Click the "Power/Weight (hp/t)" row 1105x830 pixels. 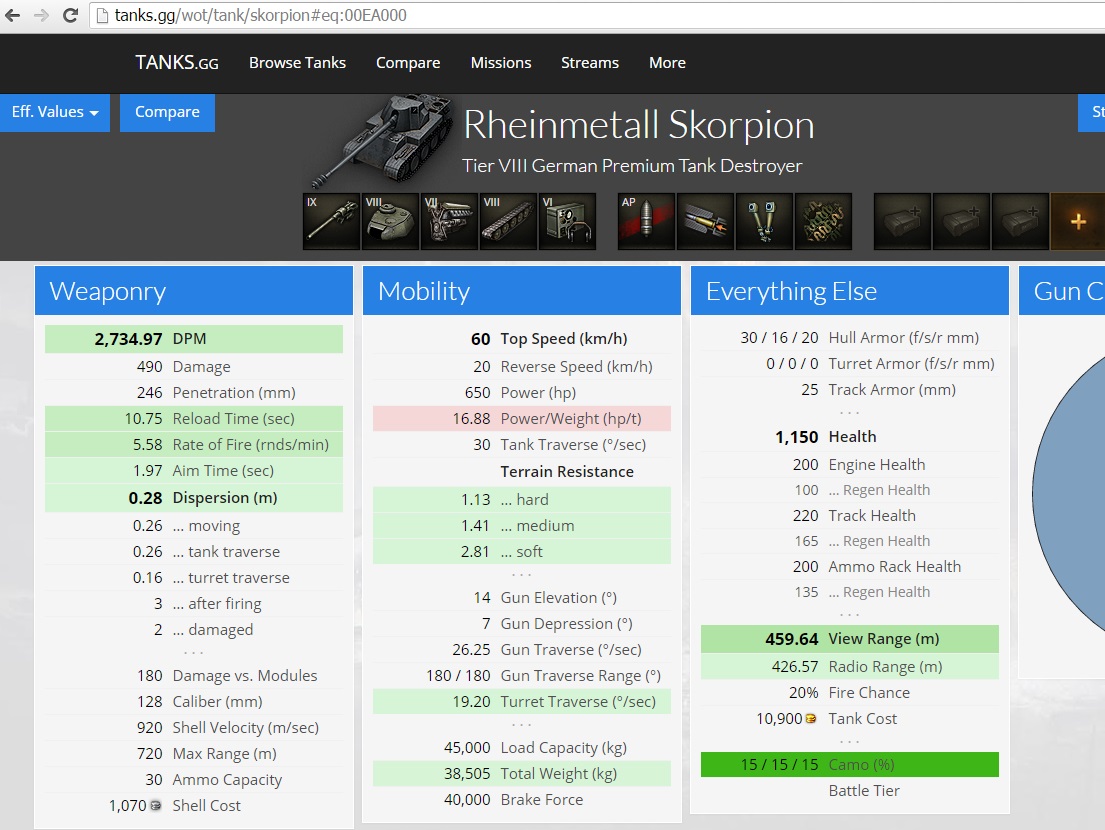click(522, 419)
